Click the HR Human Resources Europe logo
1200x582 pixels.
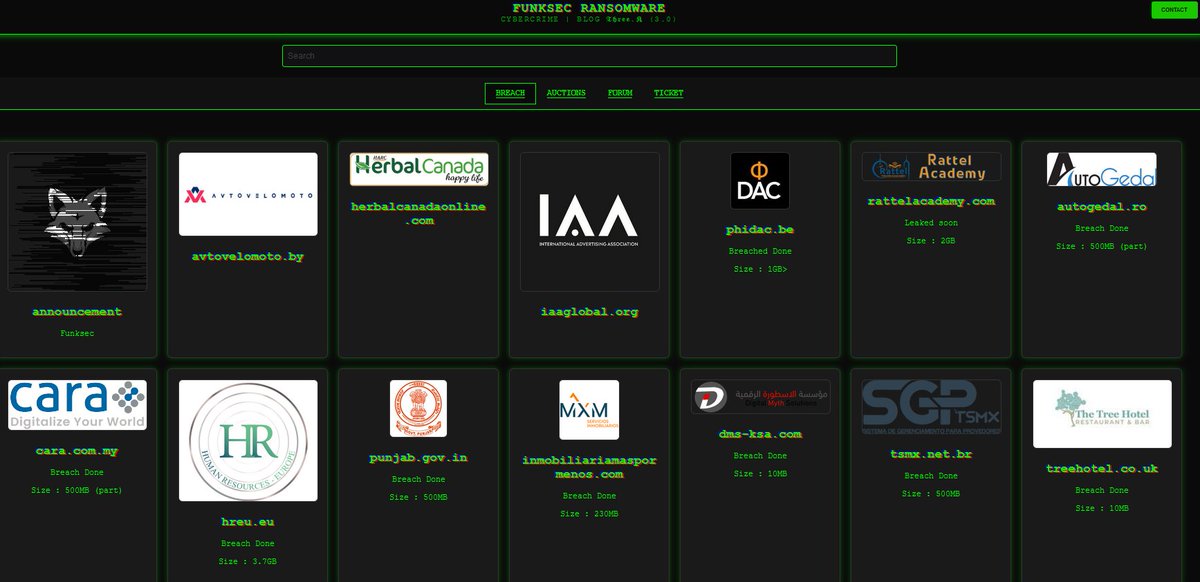tap(248, 440)
